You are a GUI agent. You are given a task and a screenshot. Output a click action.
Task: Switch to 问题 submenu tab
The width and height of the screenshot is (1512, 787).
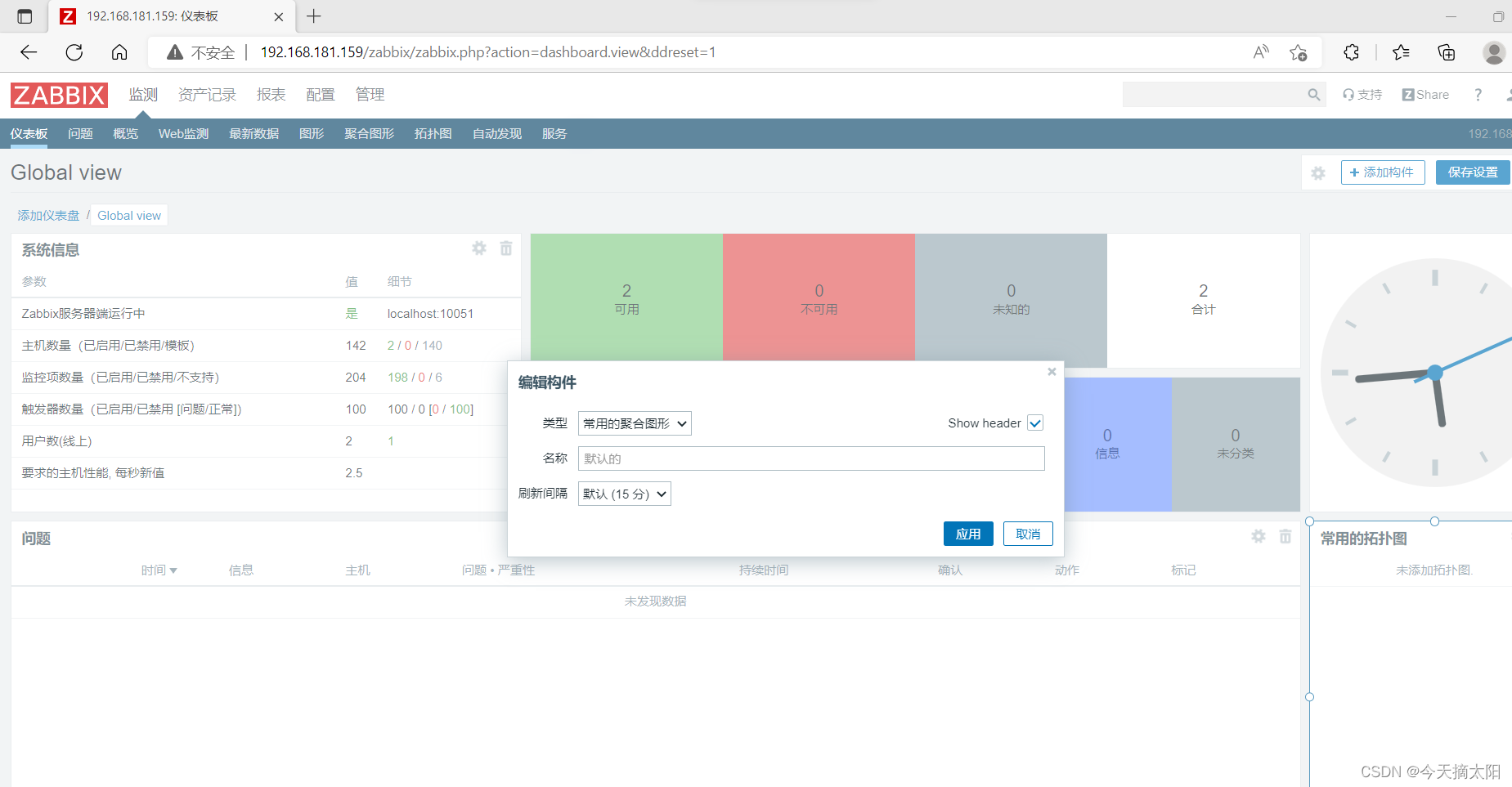tap(80, 134)
